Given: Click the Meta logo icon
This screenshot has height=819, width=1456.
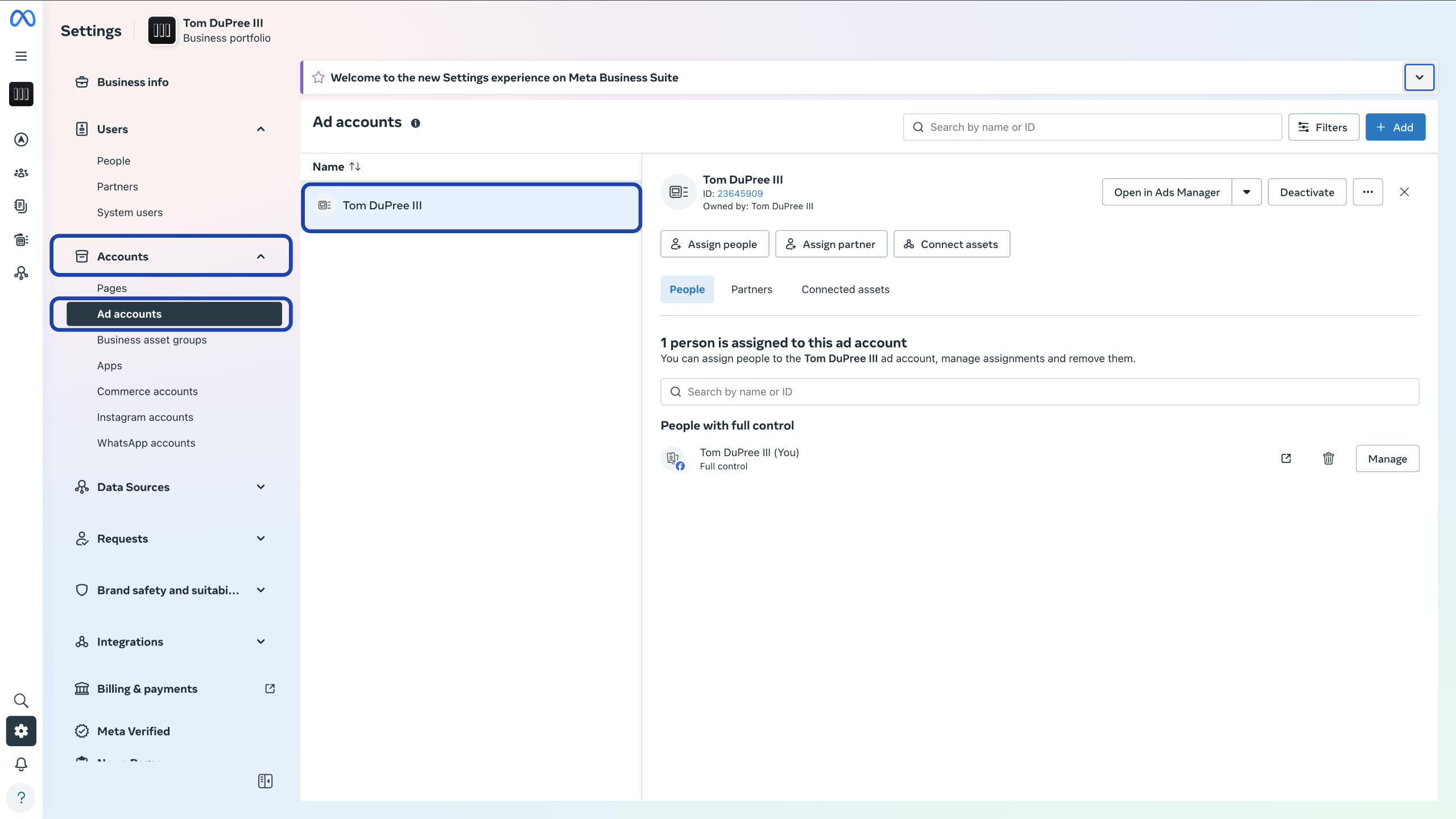Looking at the screenshot, I should point(22,18).
